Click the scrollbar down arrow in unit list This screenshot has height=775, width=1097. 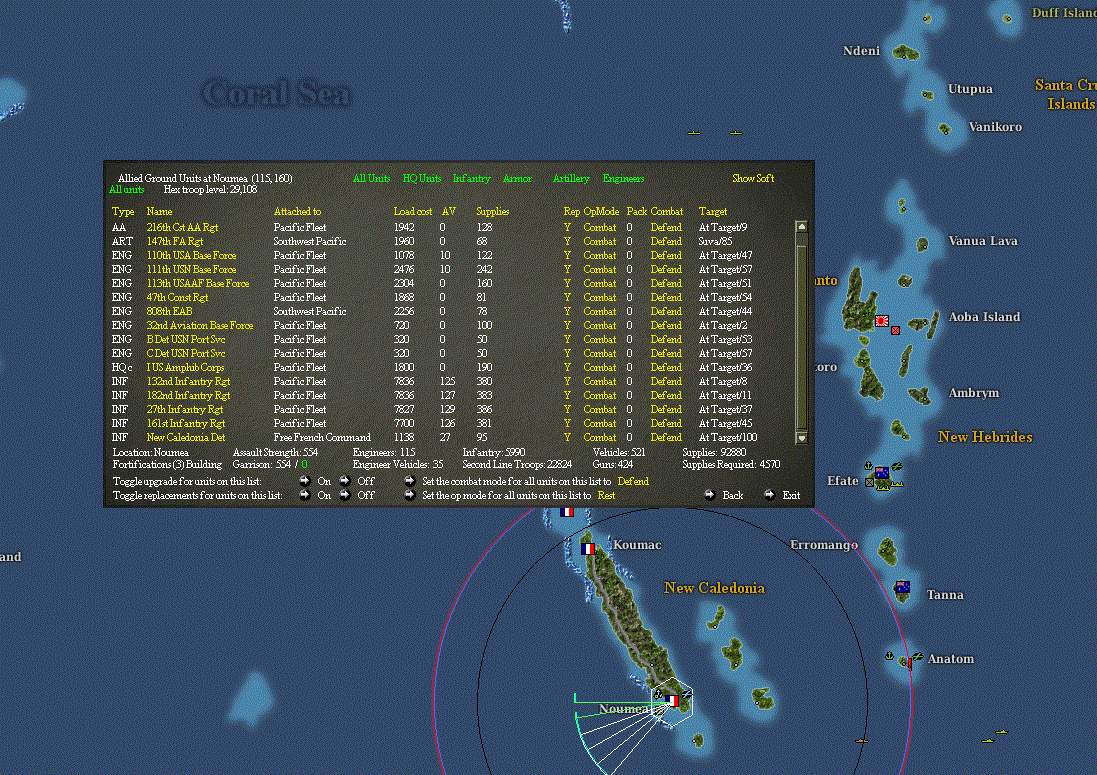802,438
